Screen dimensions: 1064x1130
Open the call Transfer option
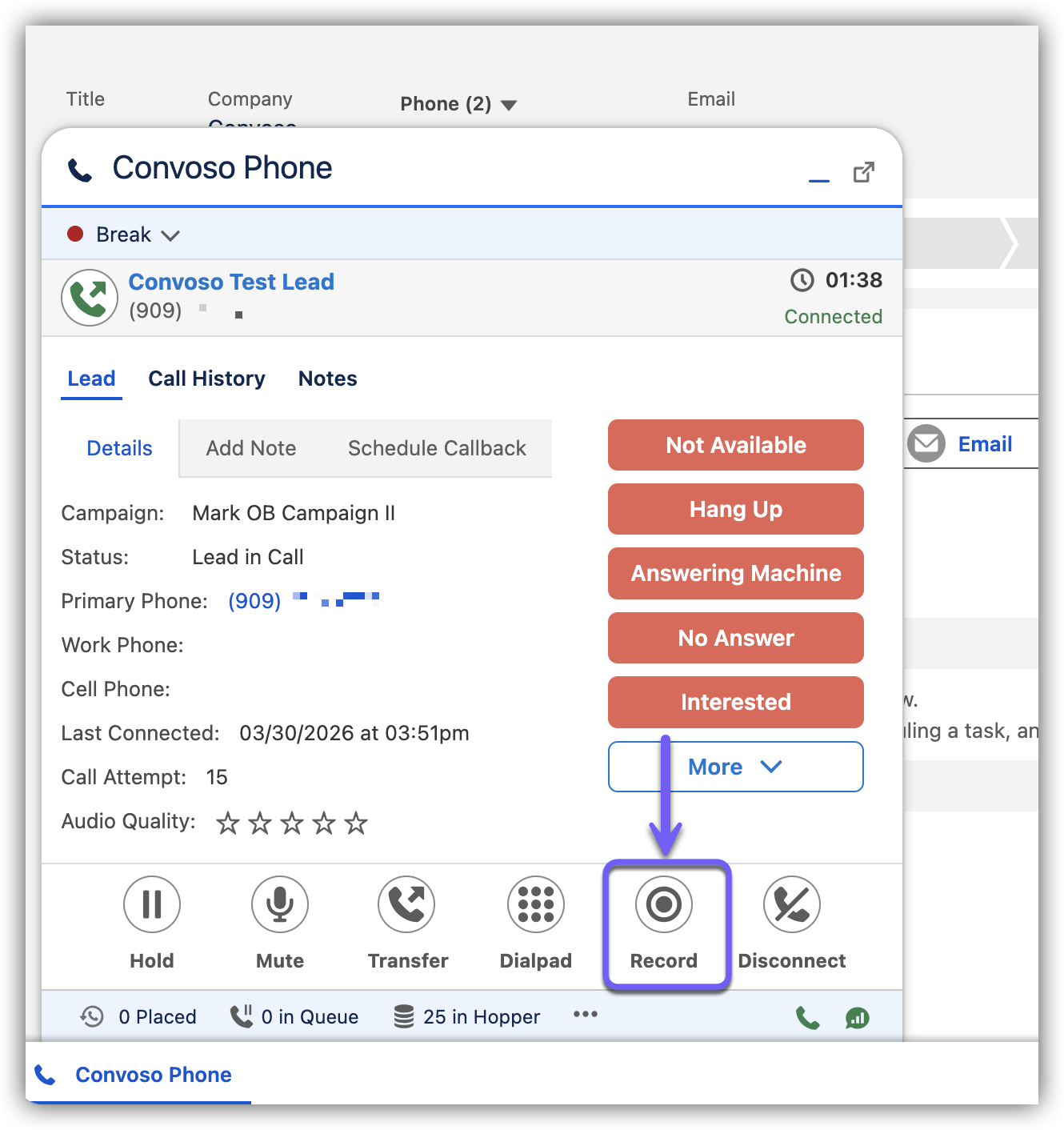[x=406, y=905]
